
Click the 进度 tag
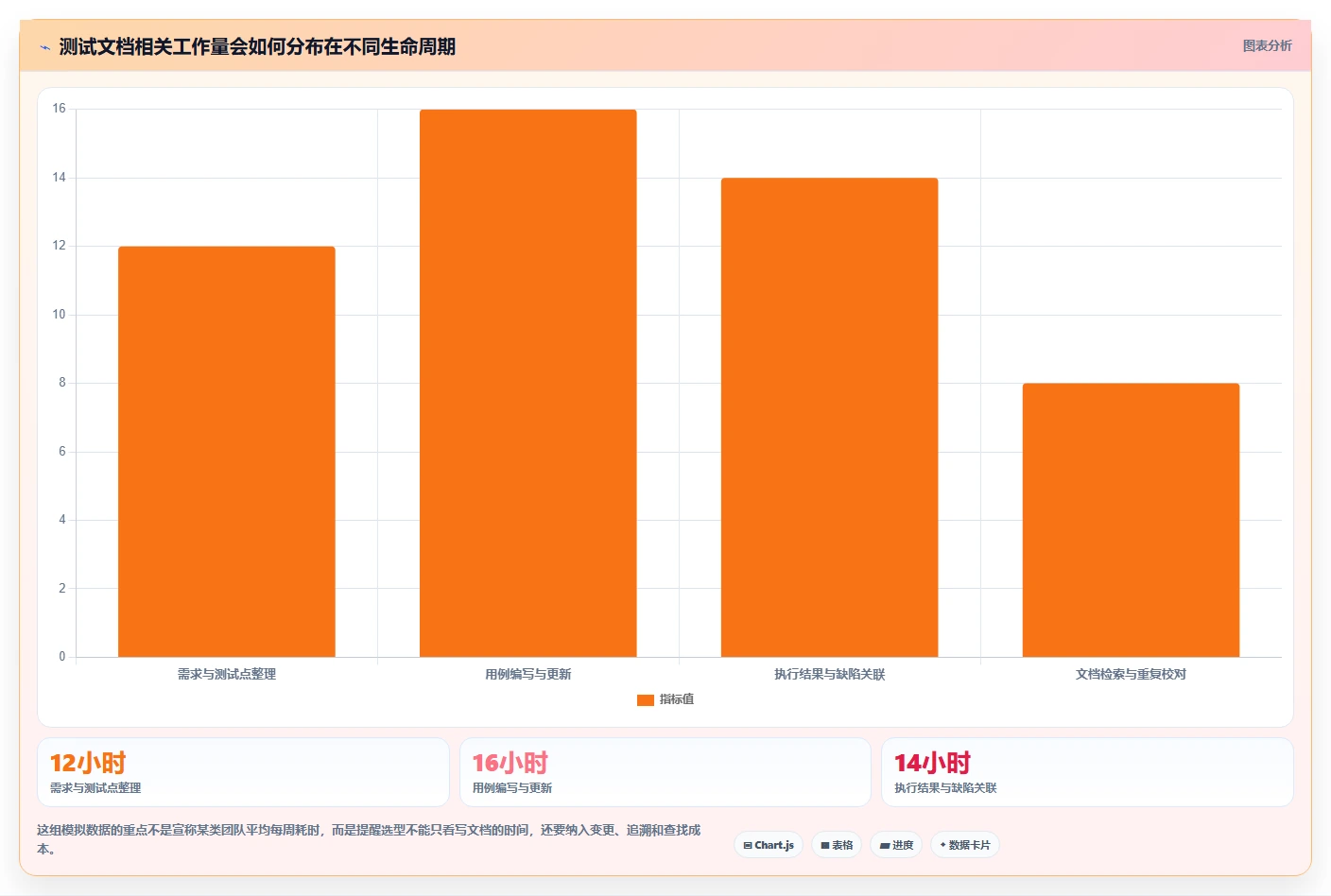tap(896, 845)
